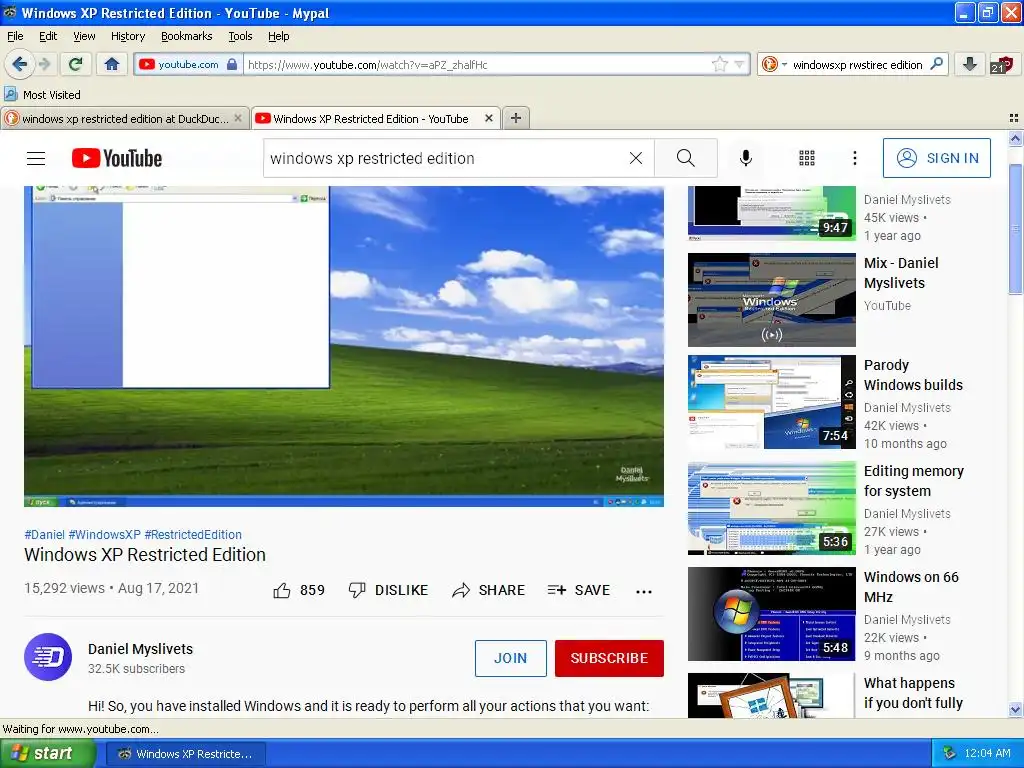This screenshot has width=1024, height=768.
Task: Open more actions ellipsis under video
Action: click(x=644, y=592)
